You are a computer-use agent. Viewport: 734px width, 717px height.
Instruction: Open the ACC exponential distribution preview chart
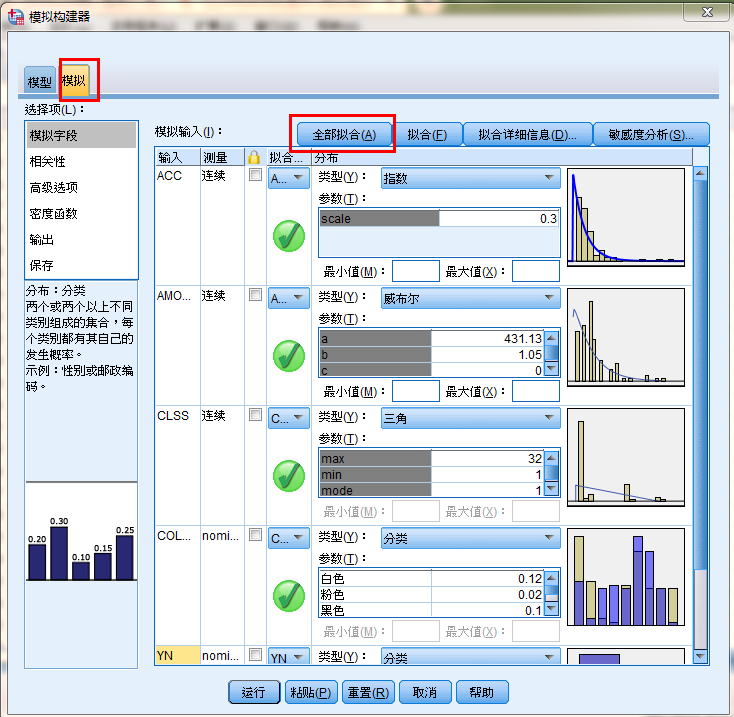pyautogui.click(x=626, y=218)
